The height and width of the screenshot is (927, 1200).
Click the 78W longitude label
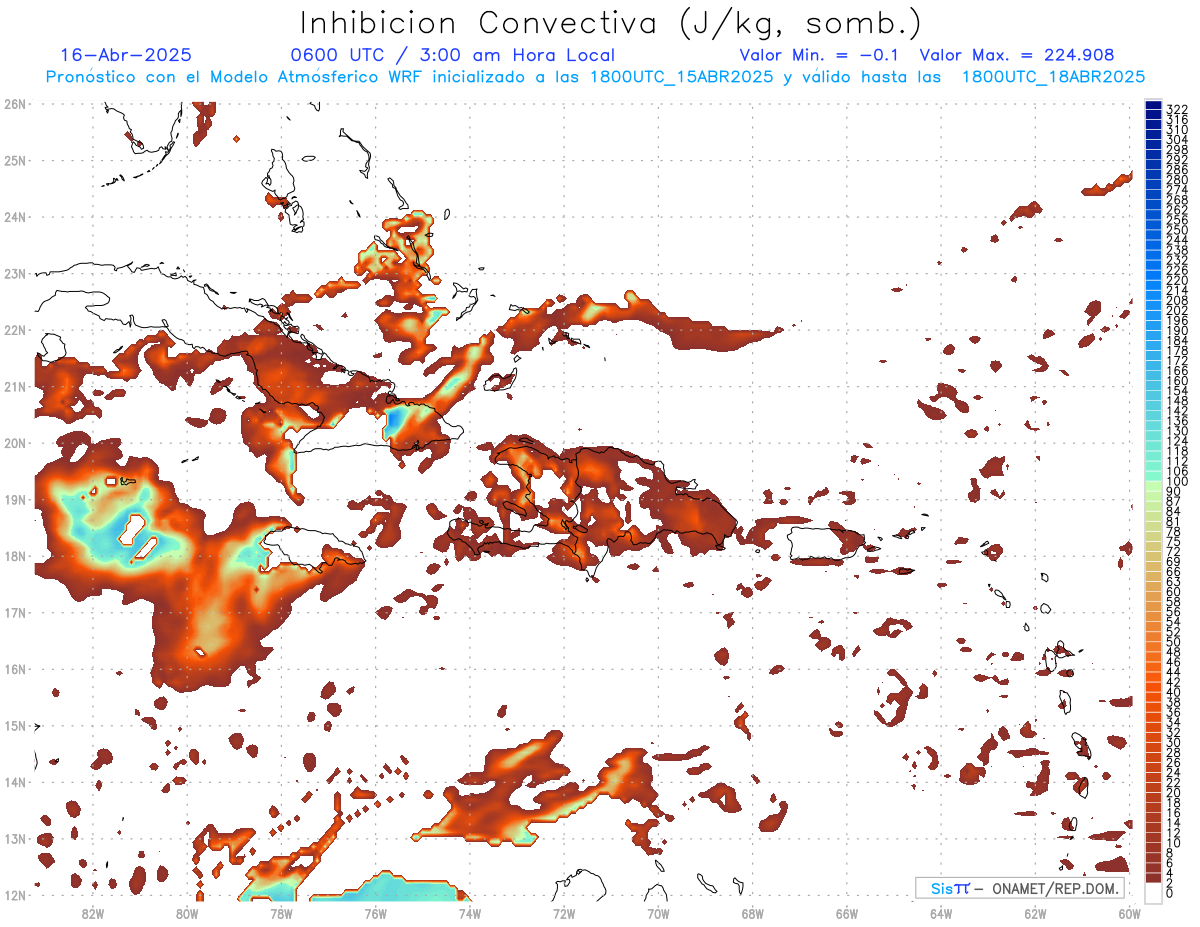[x=281, y=913]
